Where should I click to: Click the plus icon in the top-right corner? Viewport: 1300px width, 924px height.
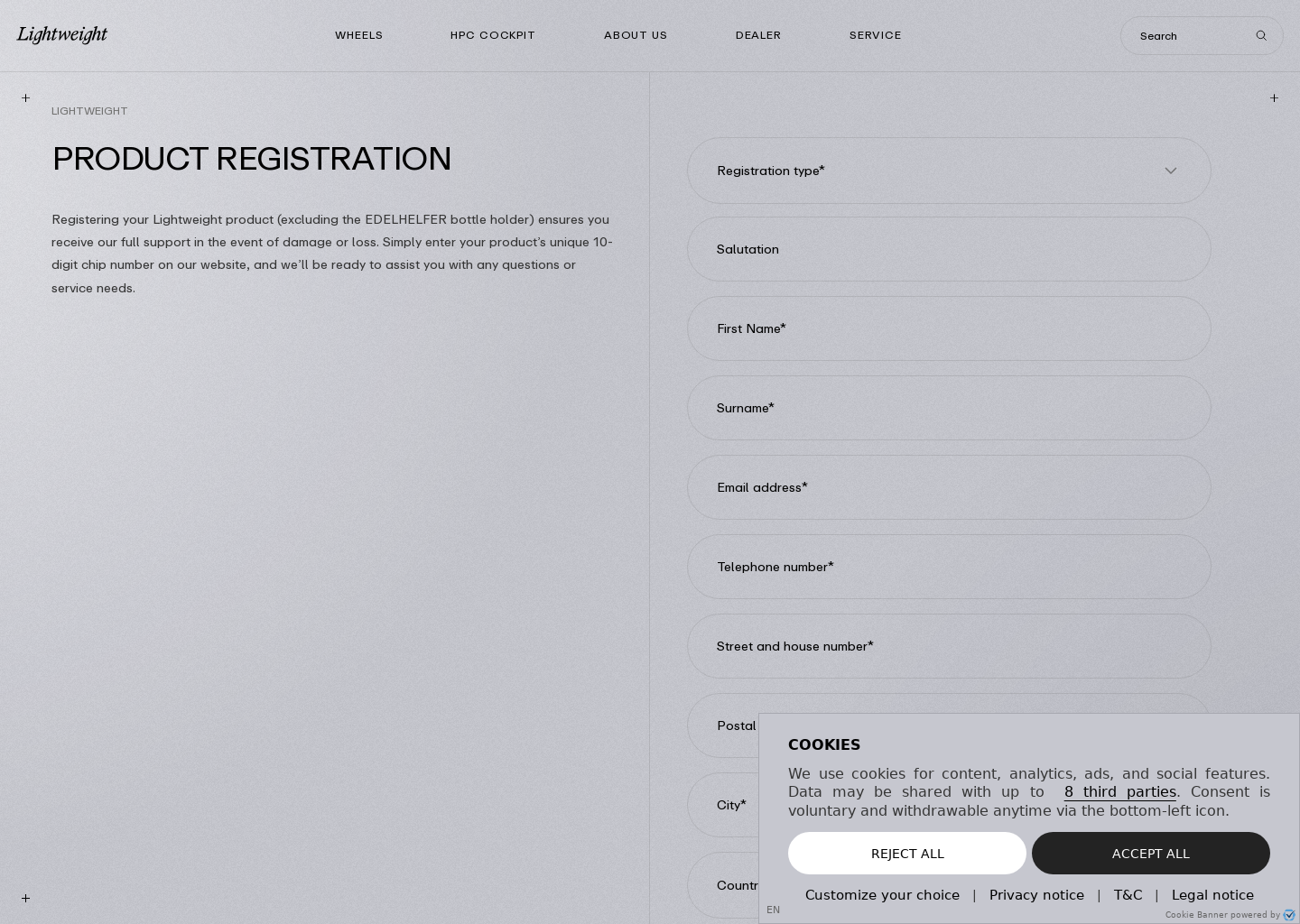[x=1274, y=97]
